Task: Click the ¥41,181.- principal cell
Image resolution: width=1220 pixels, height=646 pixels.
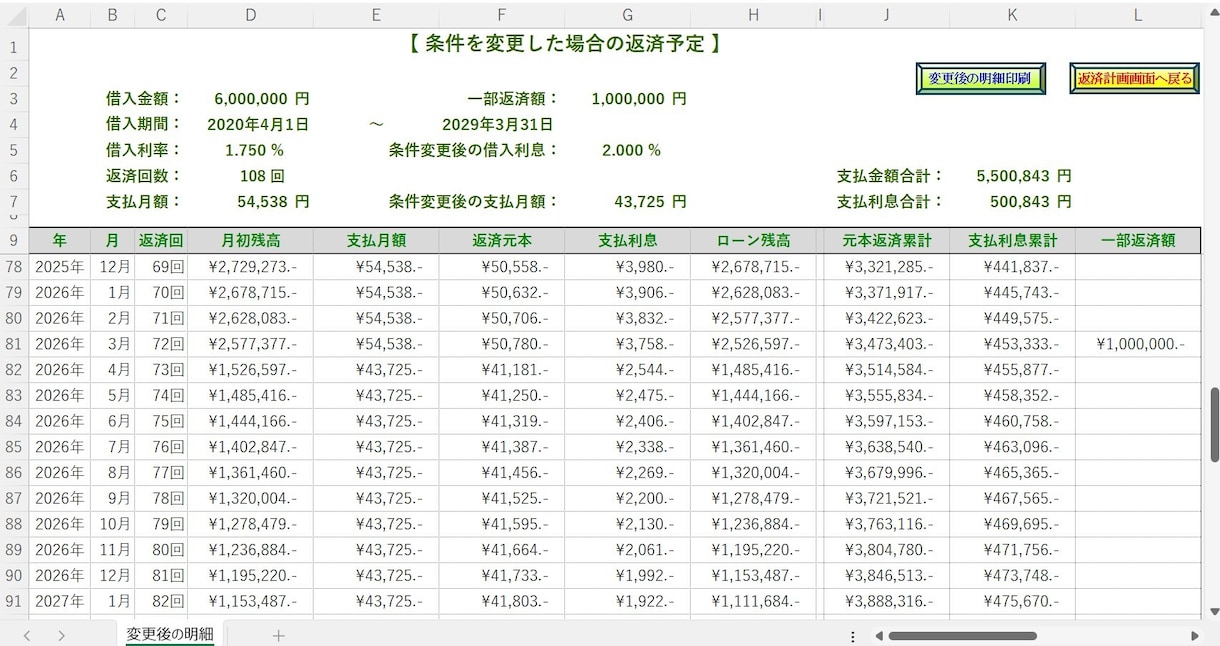Action: pyautogui.click(x=502, y=370)
